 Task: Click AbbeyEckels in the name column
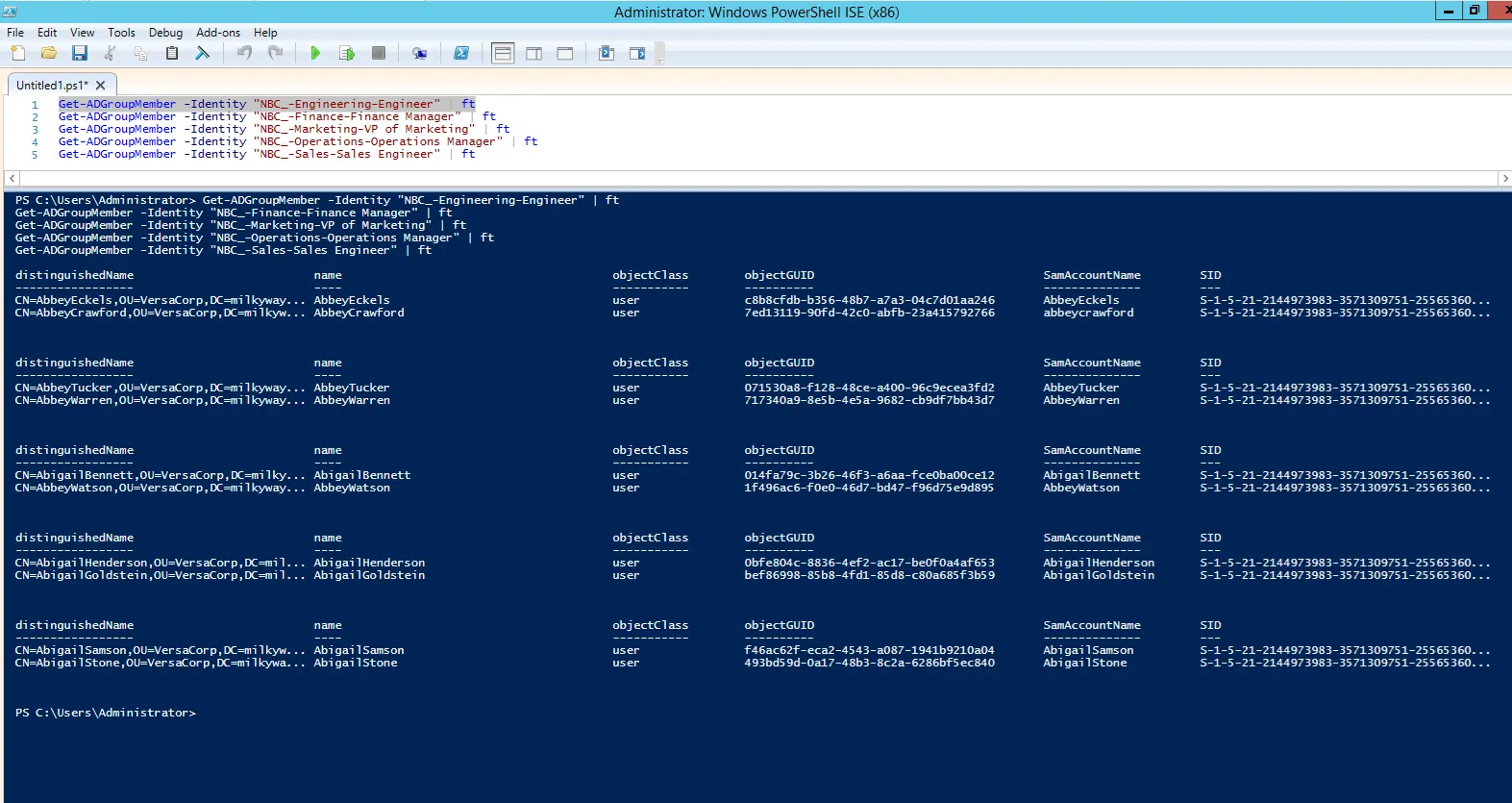click(352, 300)
